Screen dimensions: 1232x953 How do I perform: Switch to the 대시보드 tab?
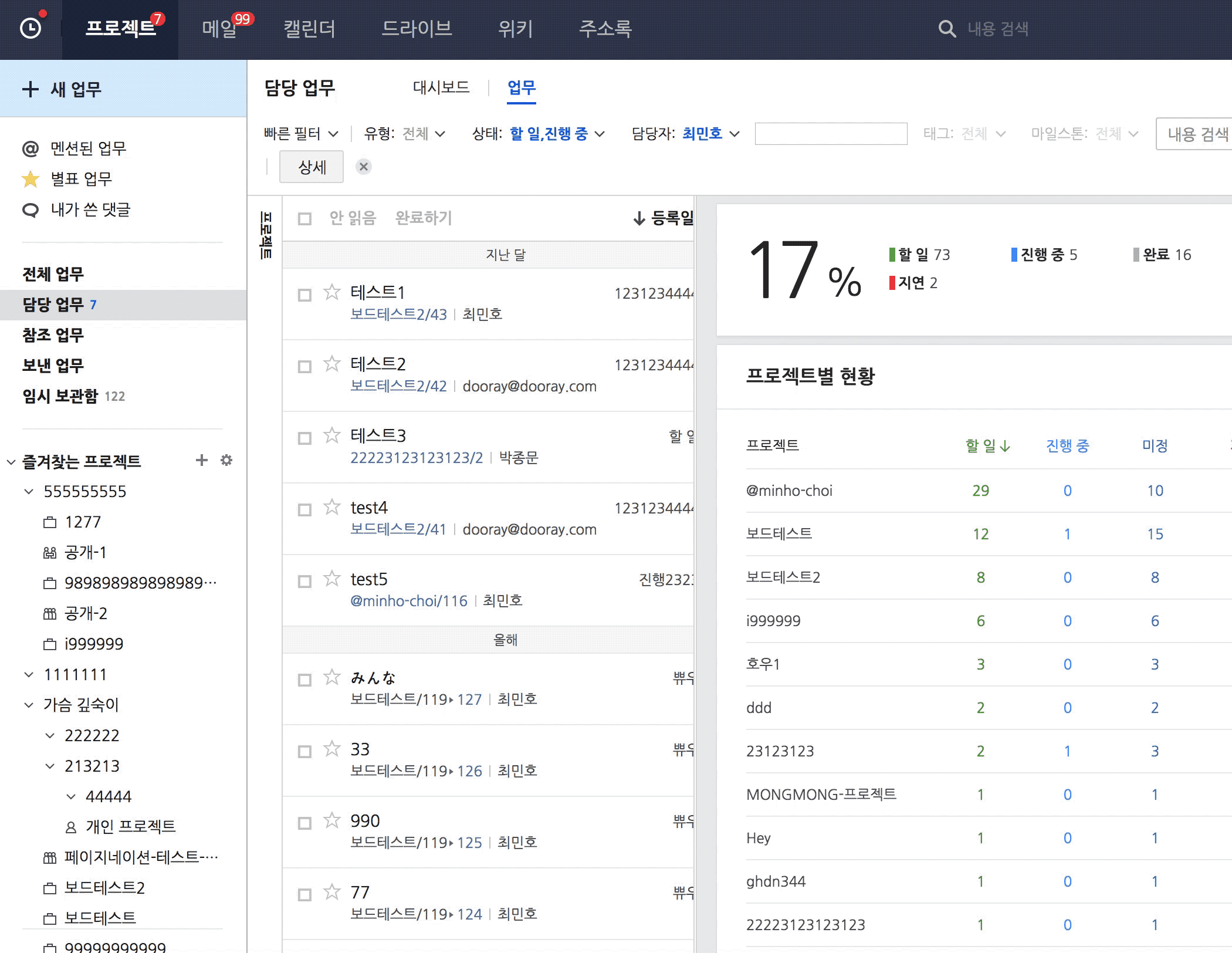pos(441,88)
